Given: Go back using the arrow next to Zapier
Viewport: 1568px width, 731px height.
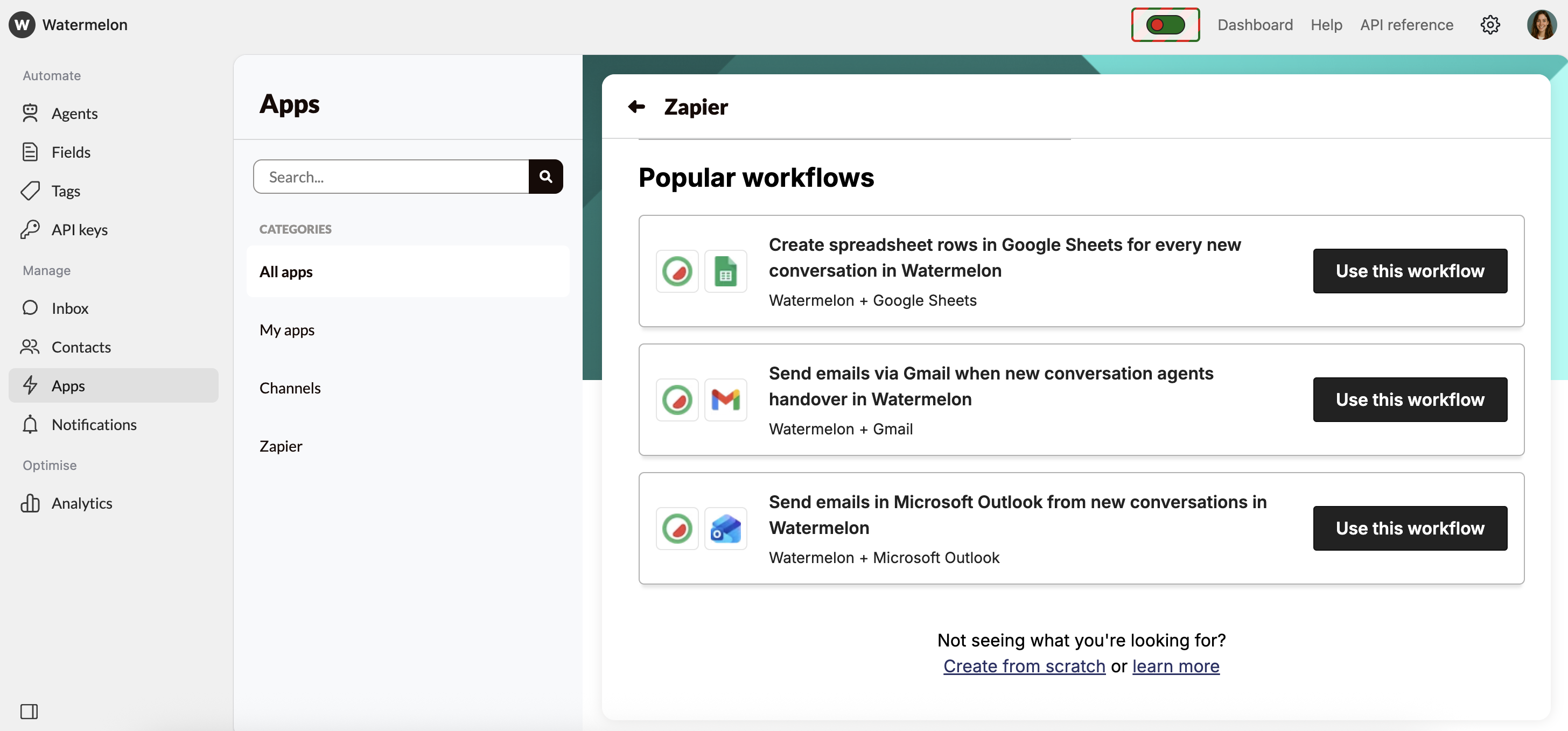Looking at the screenshot, I should point(636,107).
